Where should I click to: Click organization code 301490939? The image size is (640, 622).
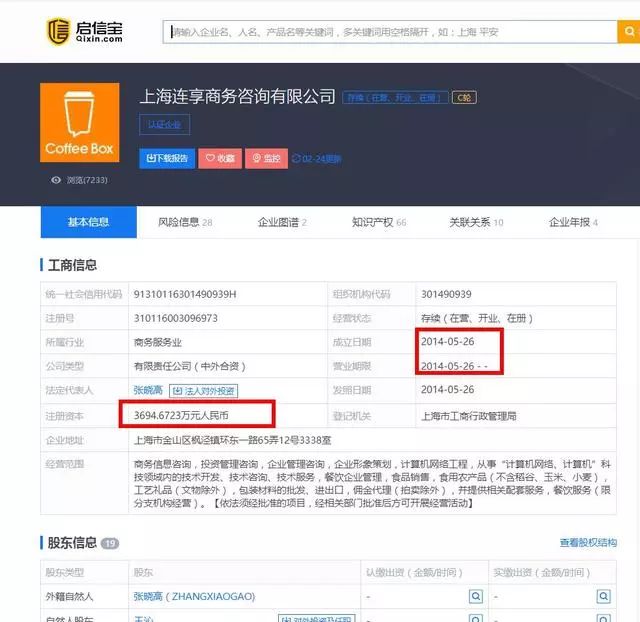click(x=446, y=294)
